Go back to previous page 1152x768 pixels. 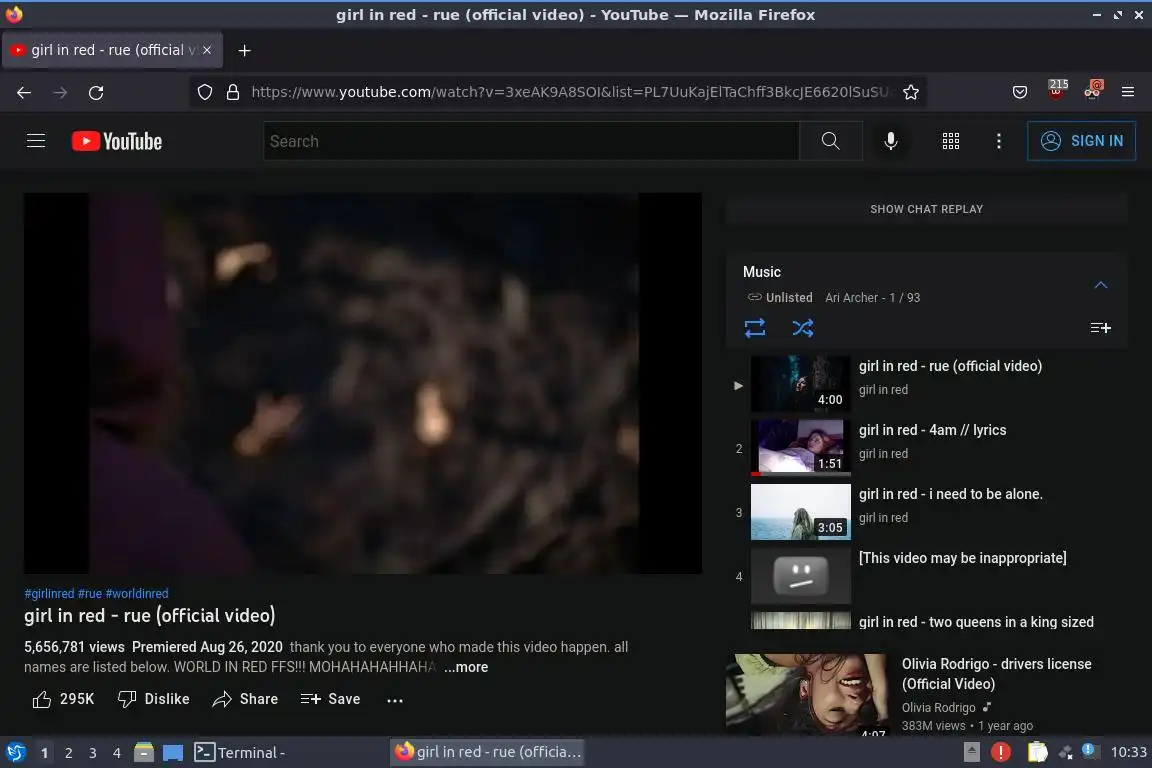tap(24, 93)
